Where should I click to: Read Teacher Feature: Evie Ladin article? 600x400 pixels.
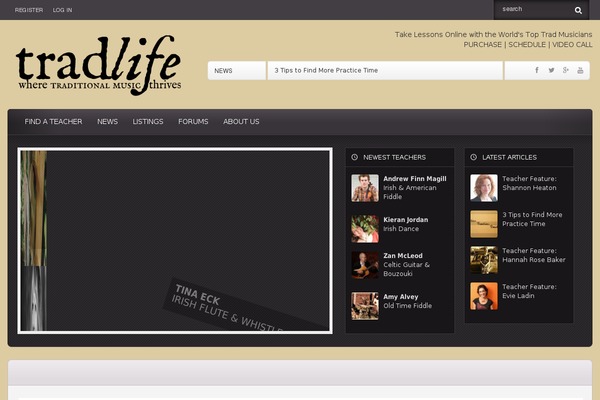tap(529, 291)
